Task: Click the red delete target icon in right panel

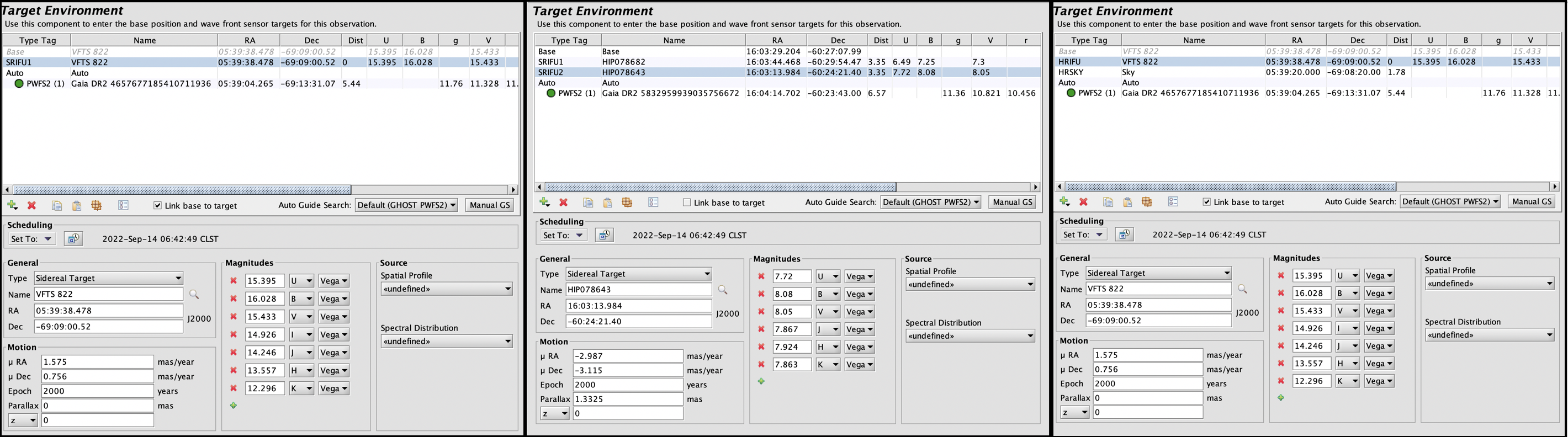Action: click(x=1083, y=201)
